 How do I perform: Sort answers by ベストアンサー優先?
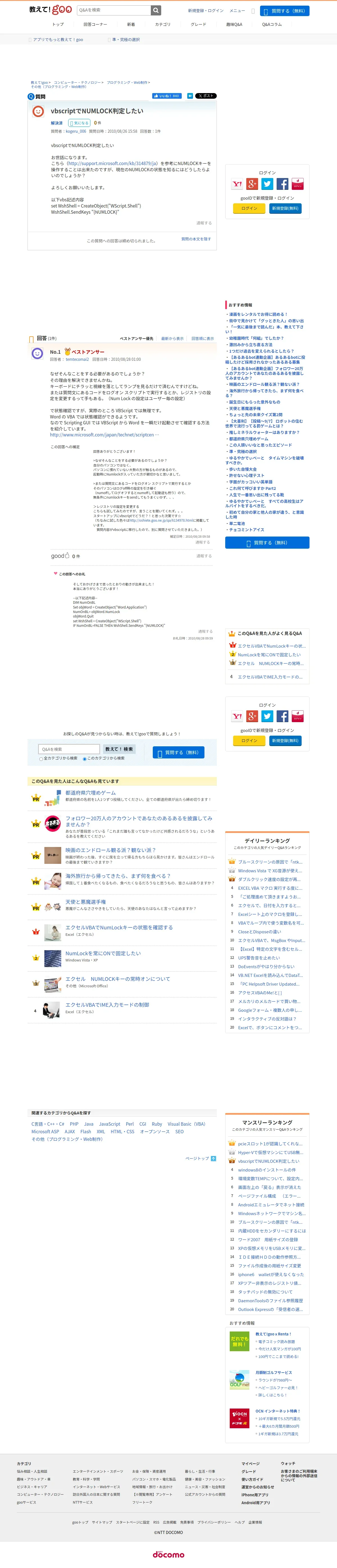[x=136, y=339]
